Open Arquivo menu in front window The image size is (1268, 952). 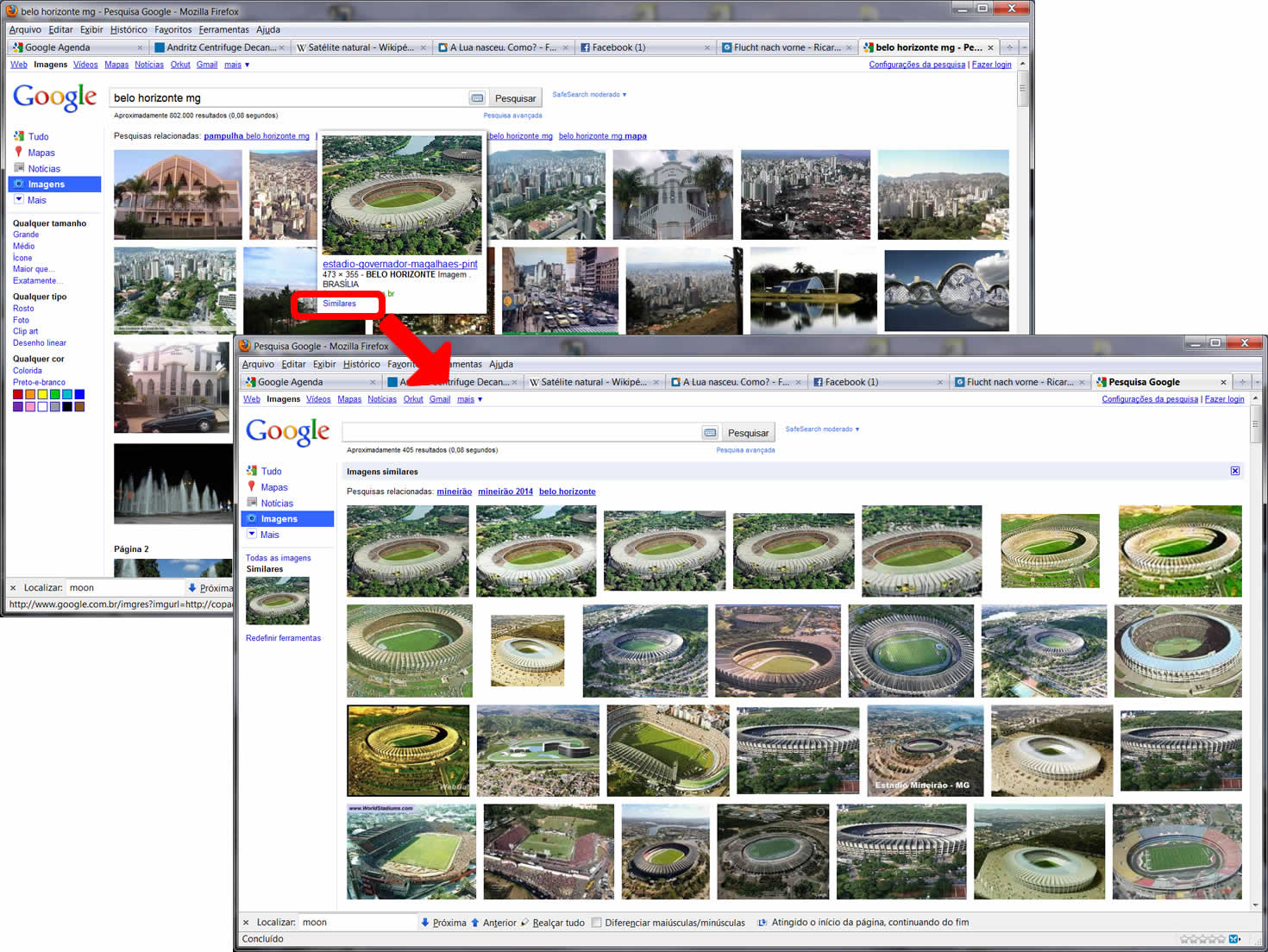click(x=258, y=364)
